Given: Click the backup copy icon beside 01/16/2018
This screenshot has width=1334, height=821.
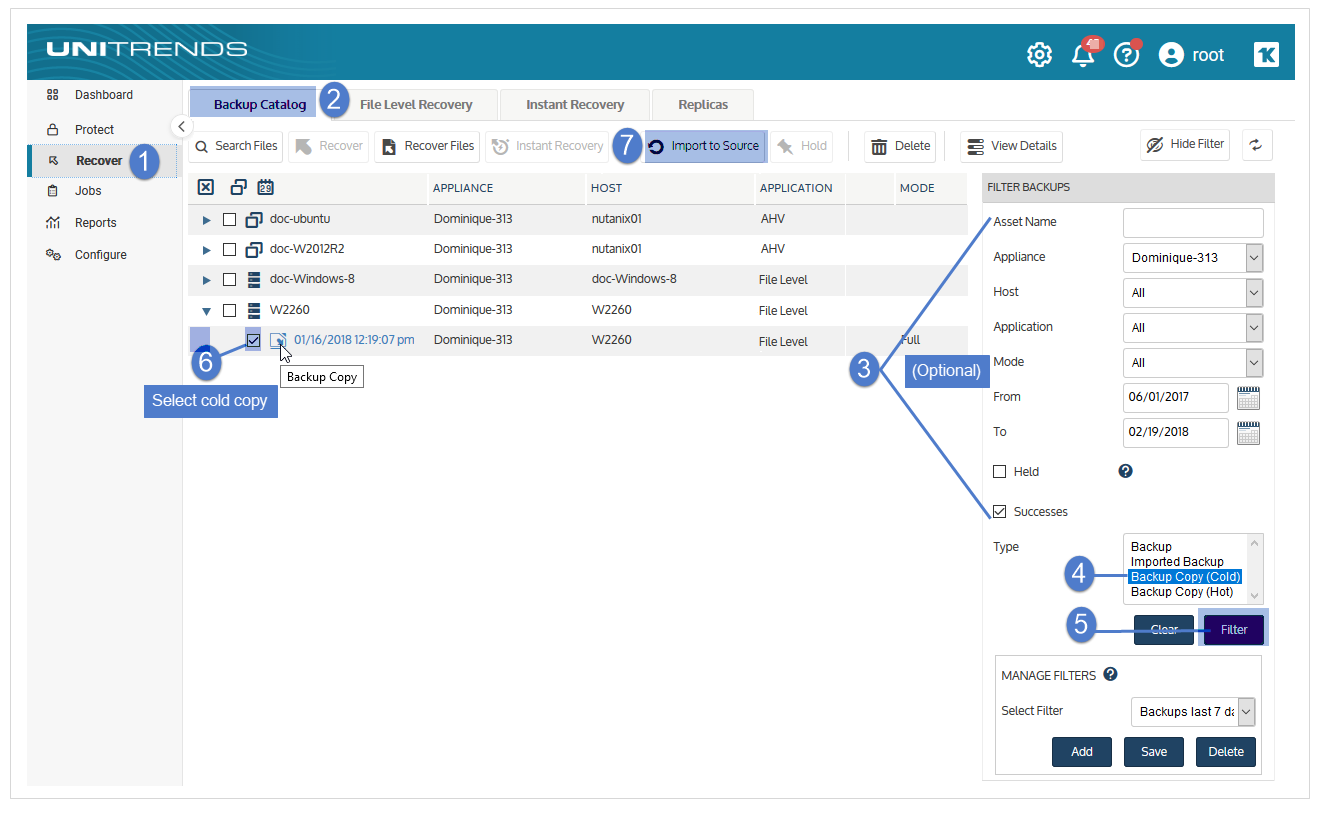Looking at the screenshot, I should 278,341.
